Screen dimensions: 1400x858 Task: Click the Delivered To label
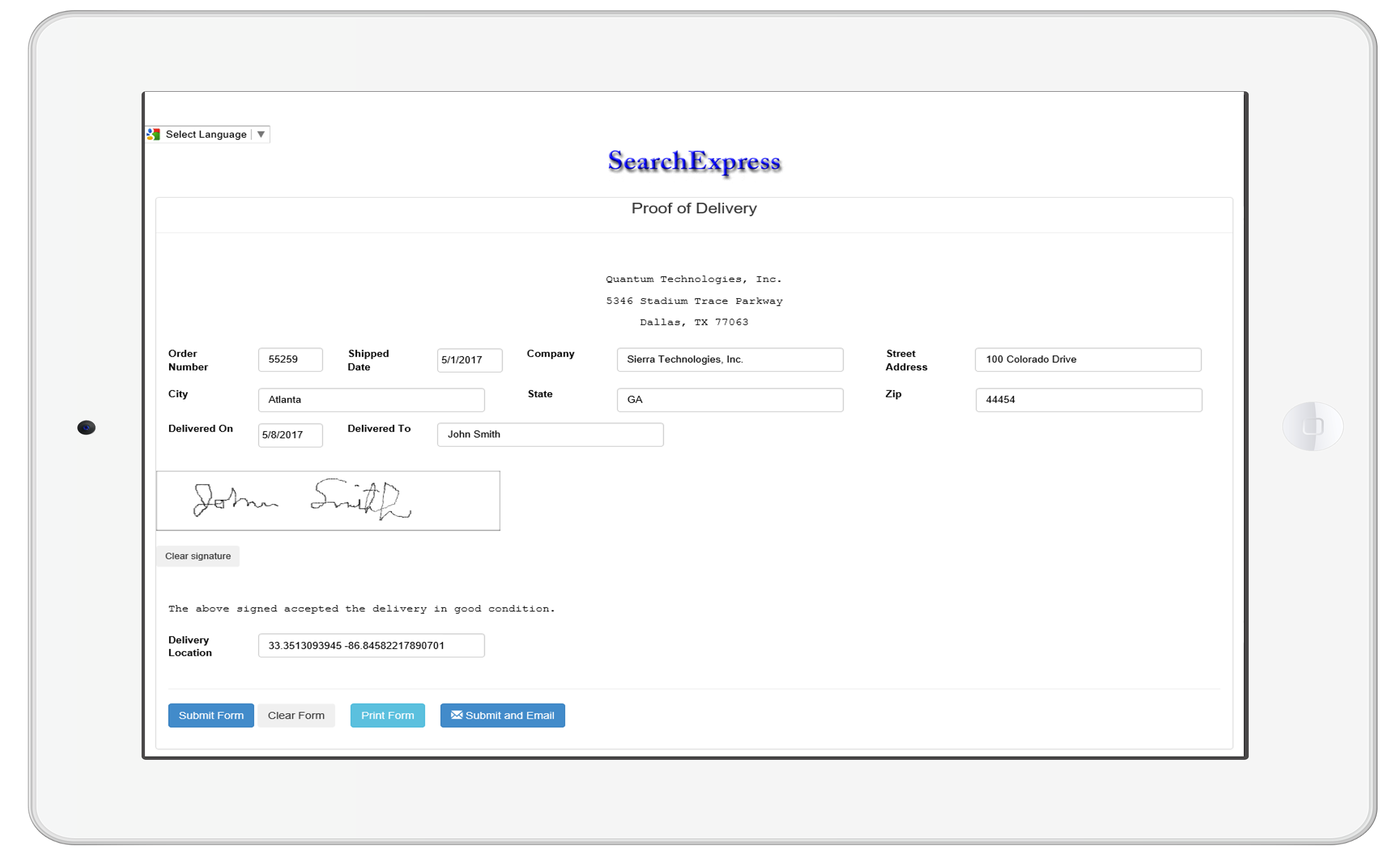click(x=380, y=429)
